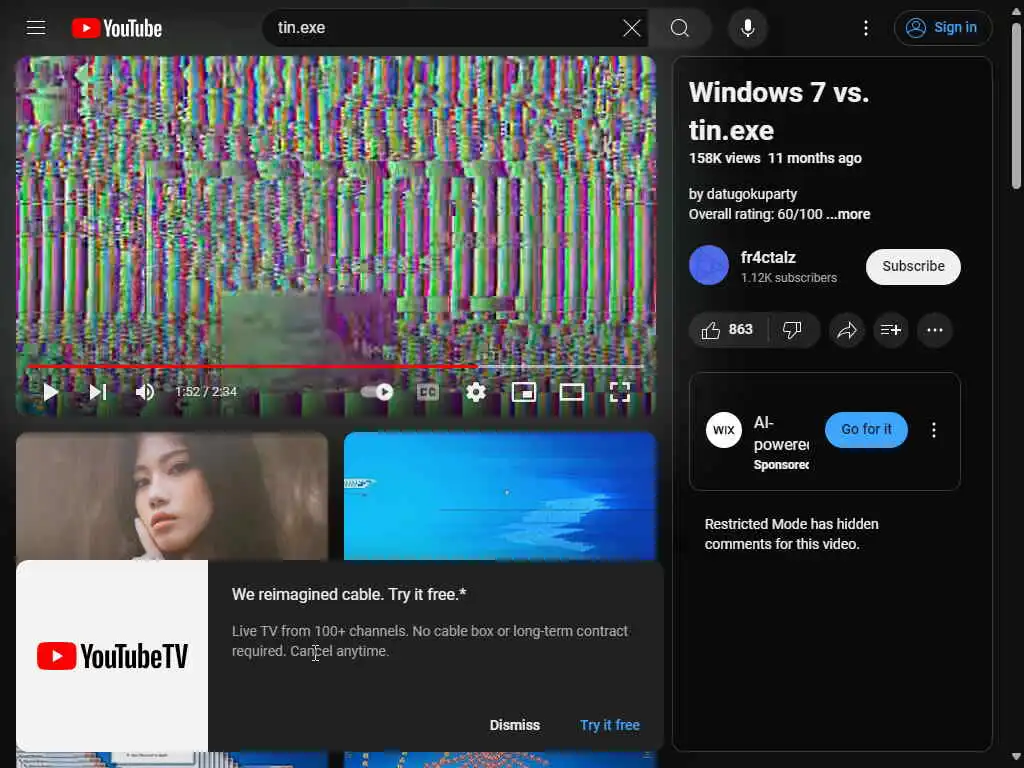Open the top-bar settings kebab menu
The image size is (1024, 768).
pos(866,28)
